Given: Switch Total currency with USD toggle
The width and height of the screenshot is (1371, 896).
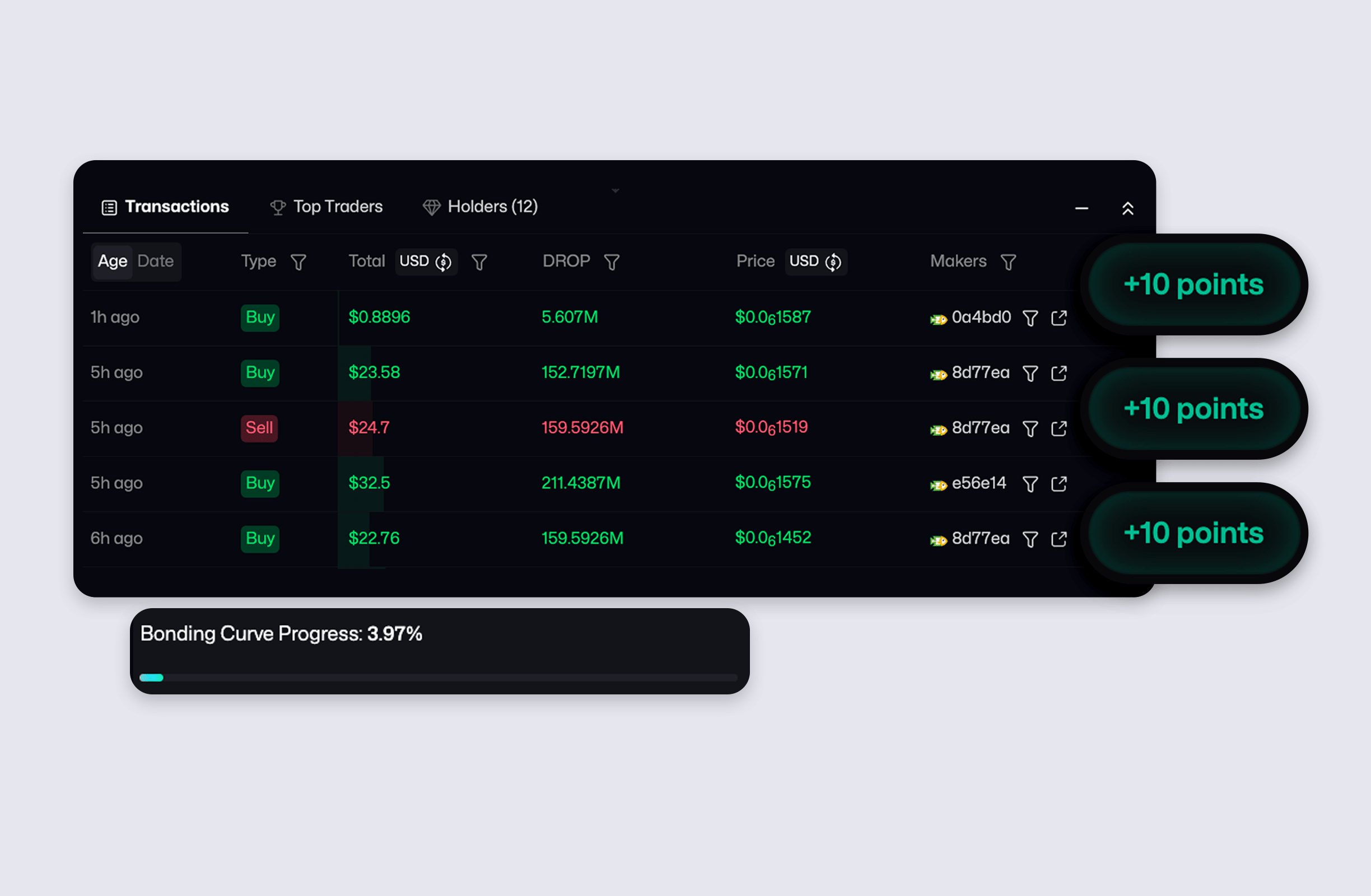Looking at the screenshot, I should pos(426,262).
